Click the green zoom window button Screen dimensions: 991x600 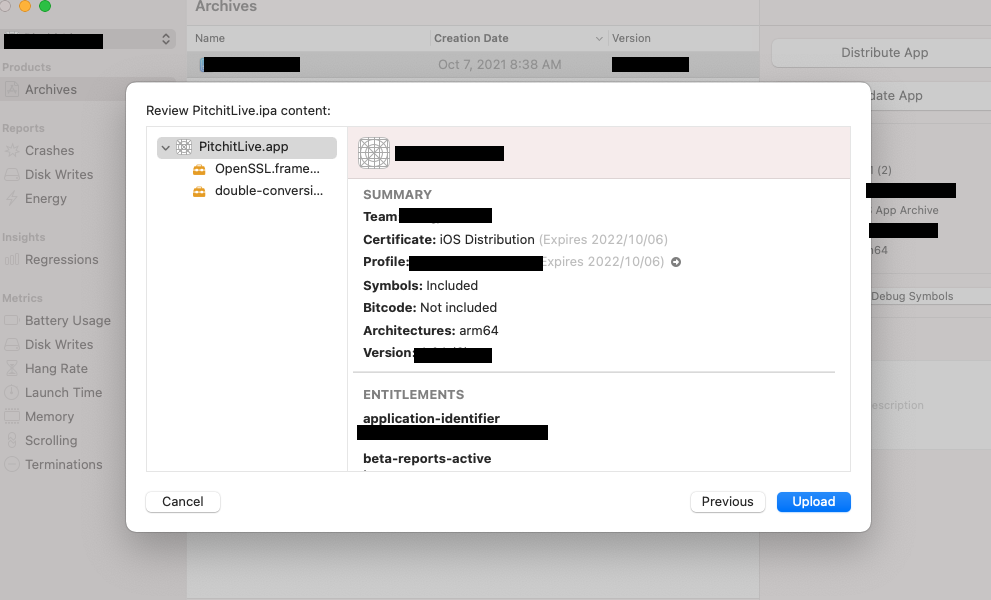(x=45, y=6)
